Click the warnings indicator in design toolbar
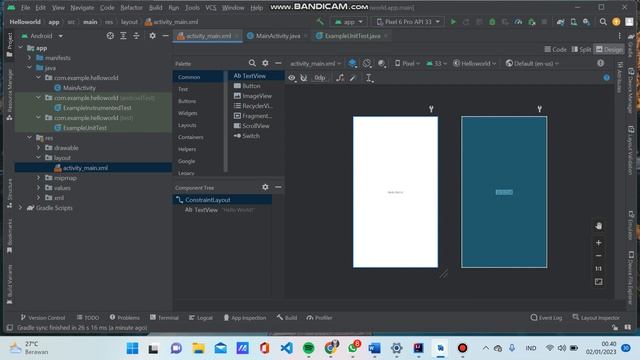Image resolution: width=640 pixels, height=360 pixels. coord(600,63)
